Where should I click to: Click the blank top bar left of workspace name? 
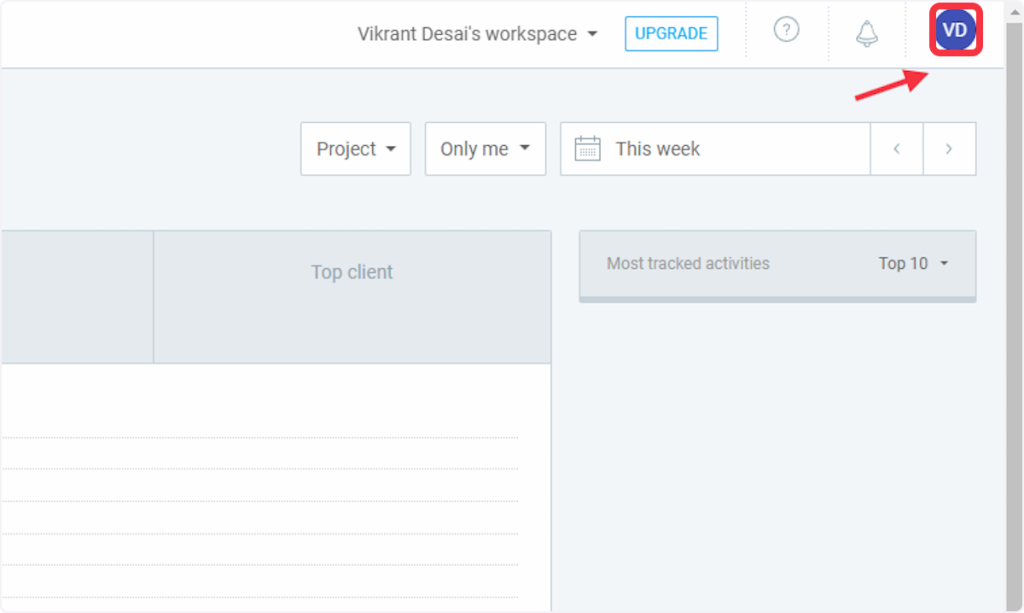pos(170,34)
